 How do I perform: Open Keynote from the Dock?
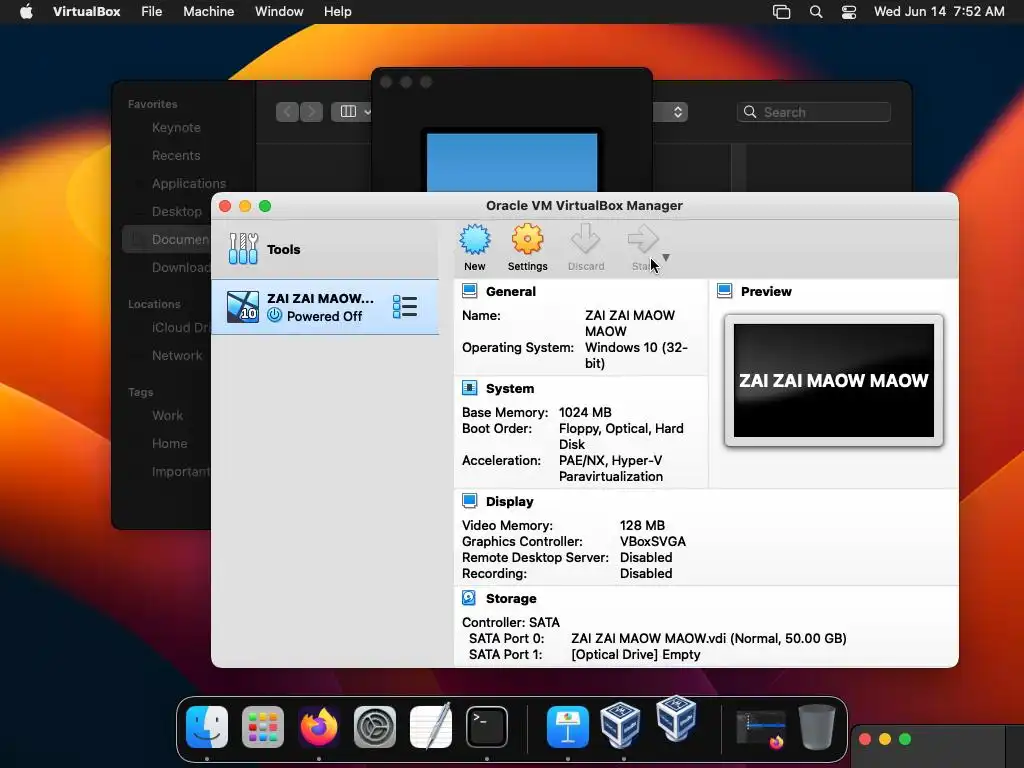[568, 726]
